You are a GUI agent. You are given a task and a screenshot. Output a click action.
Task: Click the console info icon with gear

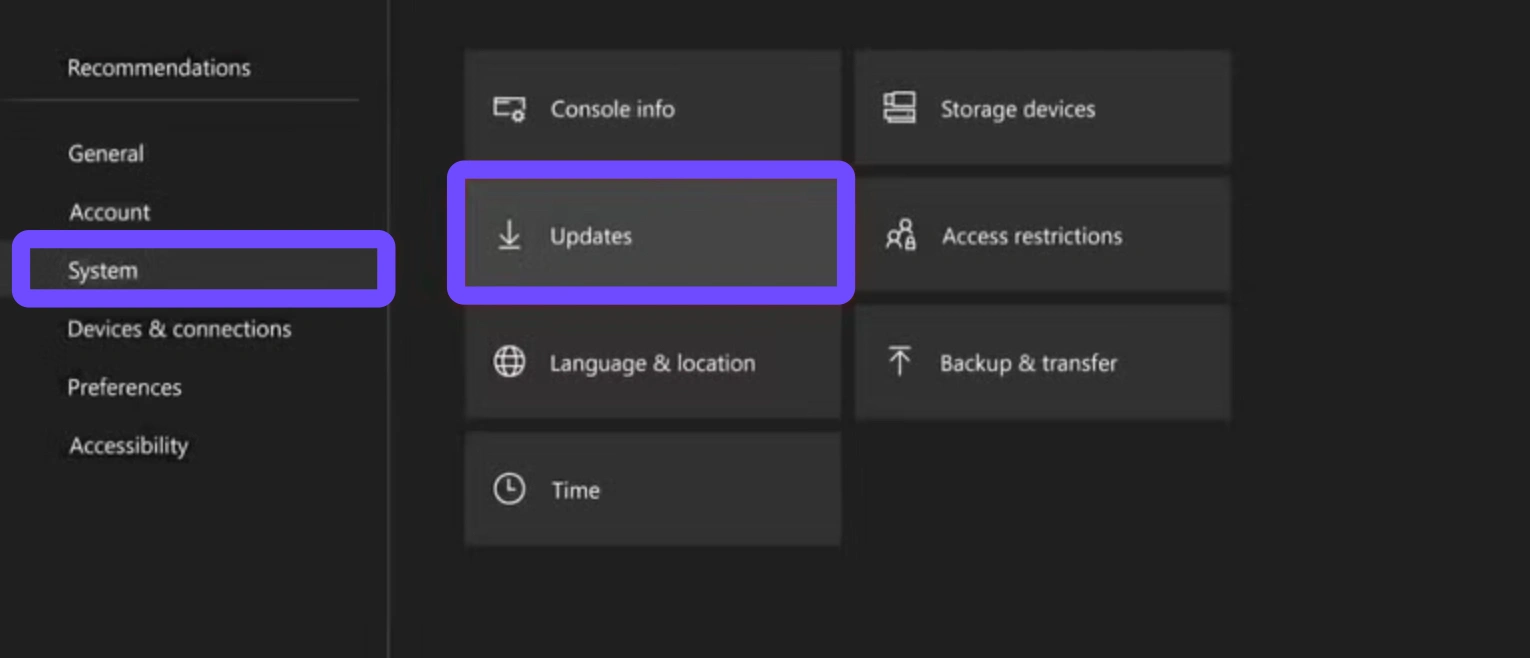point(509,109)
